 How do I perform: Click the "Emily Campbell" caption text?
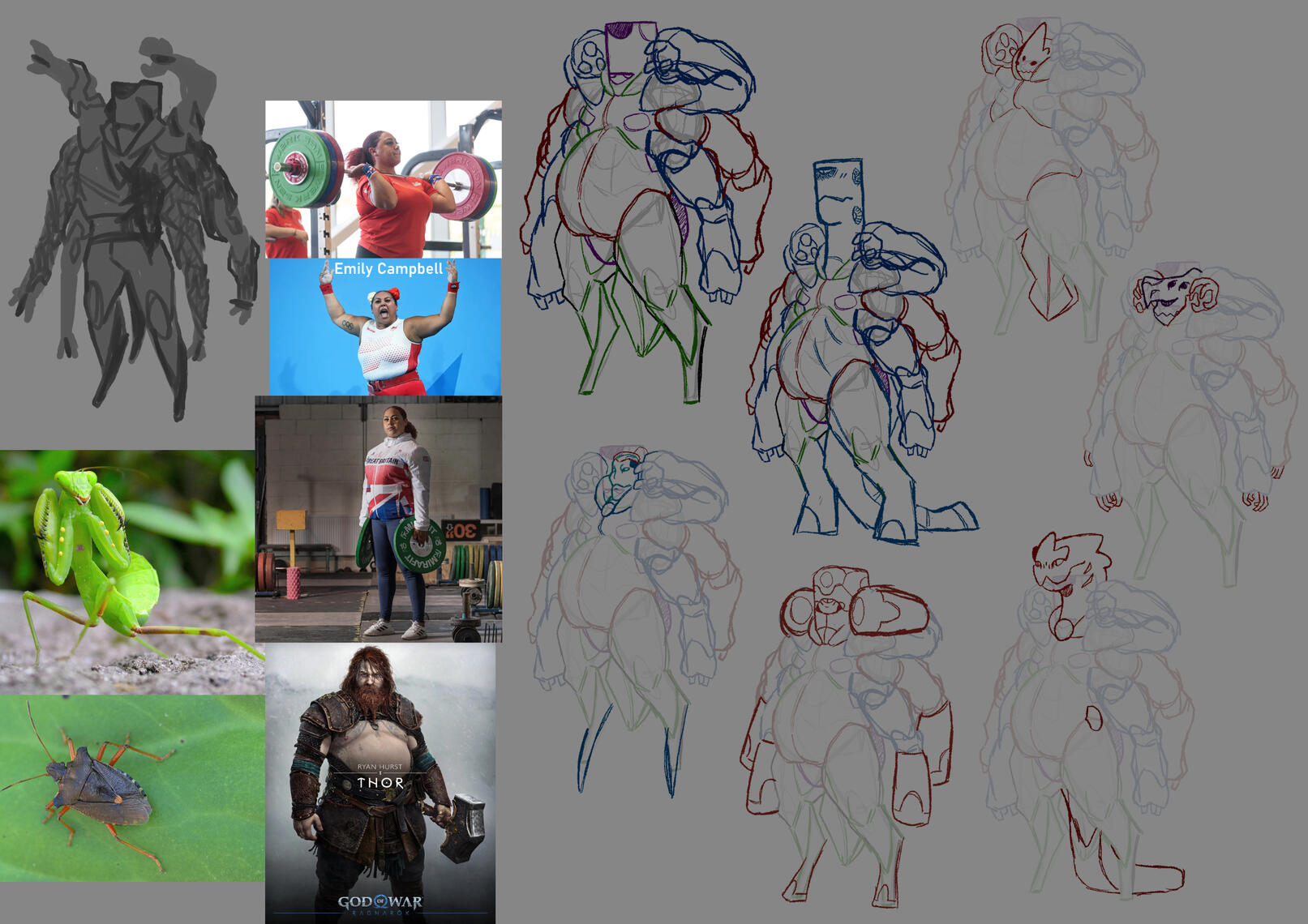point(388,269)
